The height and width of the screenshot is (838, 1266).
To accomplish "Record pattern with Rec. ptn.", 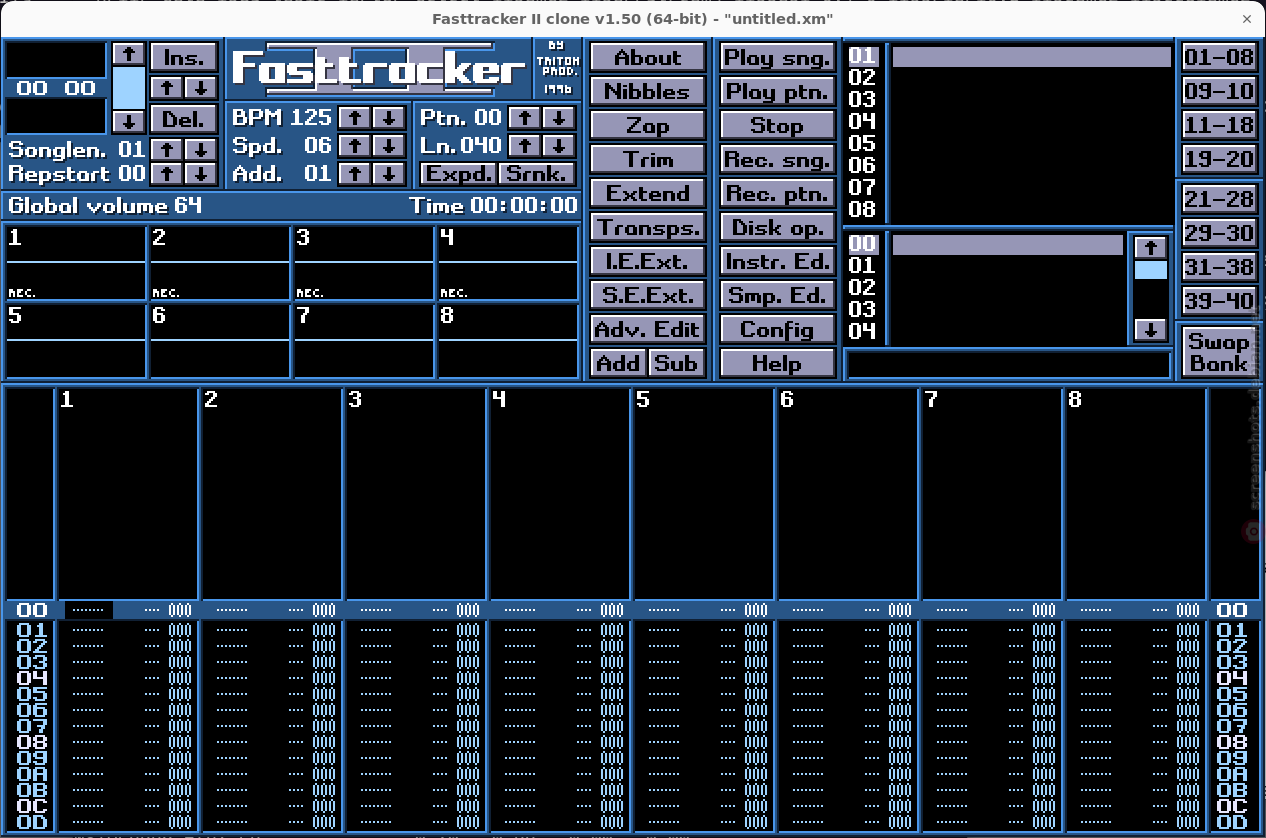I will (777, 193).
